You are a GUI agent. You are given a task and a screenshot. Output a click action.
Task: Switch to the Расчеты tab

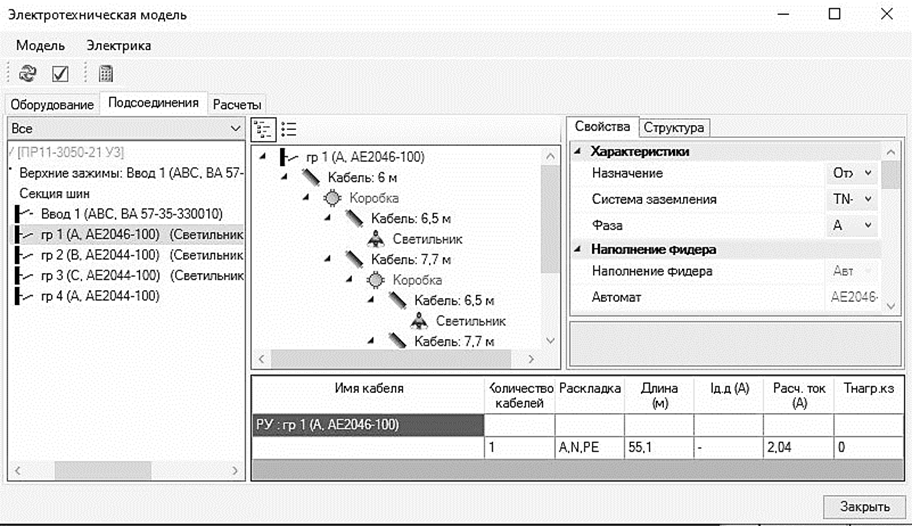[x=237, y=104]
